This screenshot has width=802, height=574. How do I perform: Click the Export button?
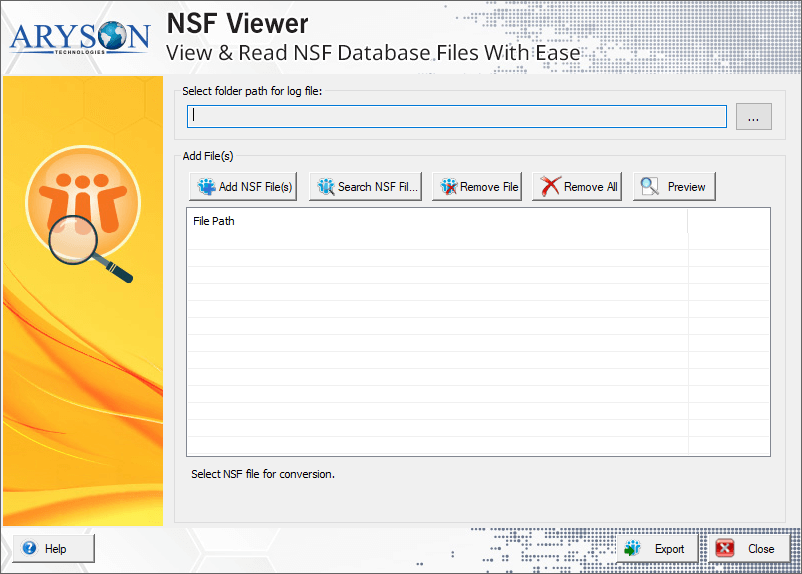(657, 549)
